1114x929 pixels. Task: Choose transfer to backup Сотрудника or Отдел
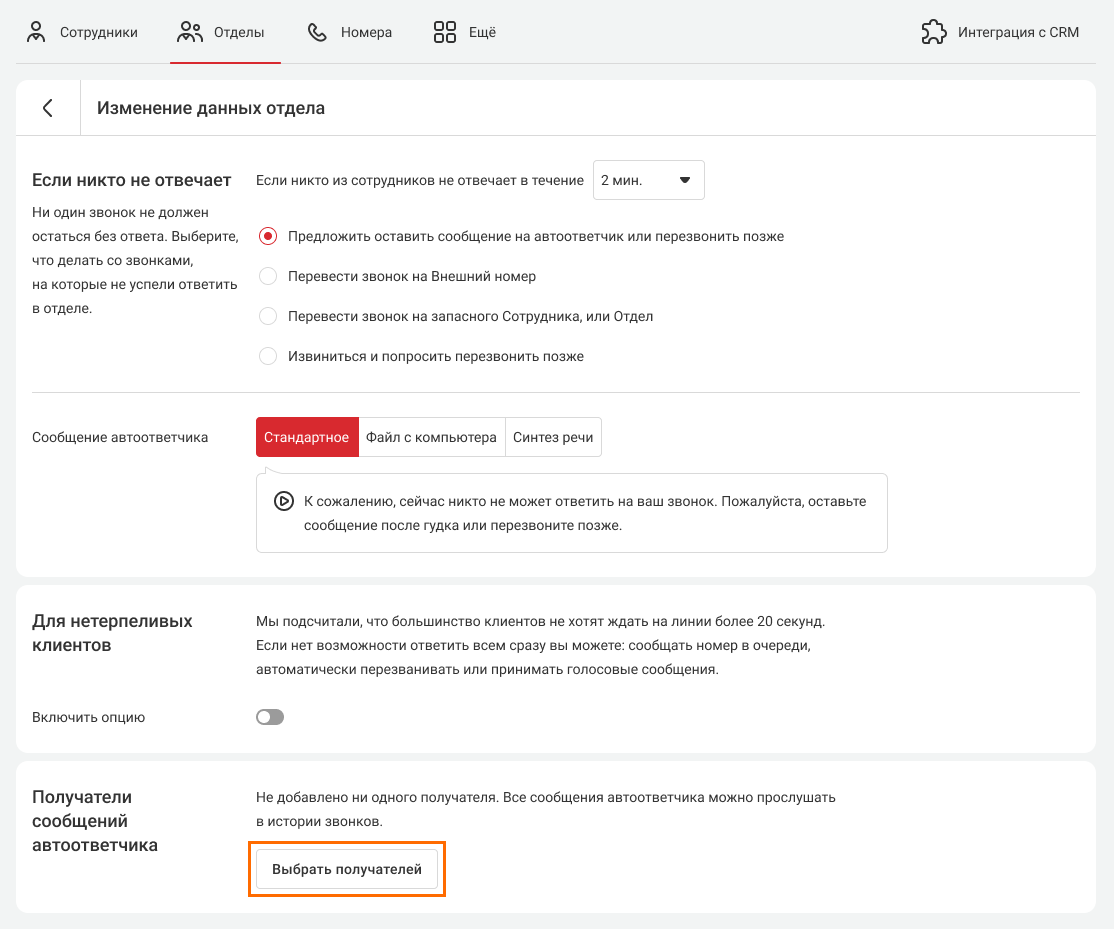click(x=268, y=316)
